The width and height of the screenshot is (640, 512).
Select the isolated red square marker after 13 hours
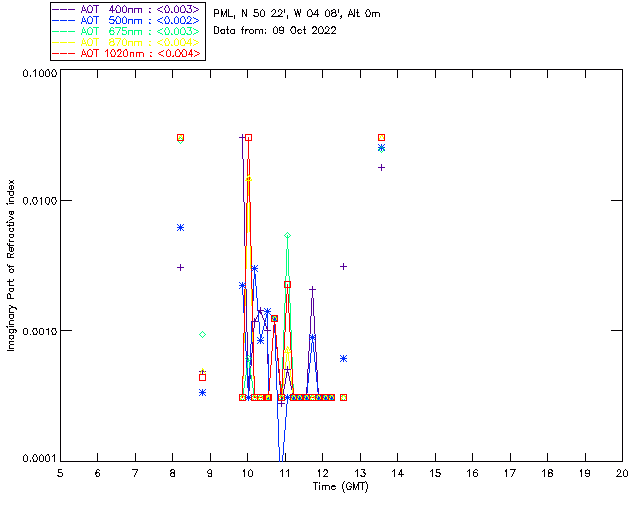click(381, 138)
